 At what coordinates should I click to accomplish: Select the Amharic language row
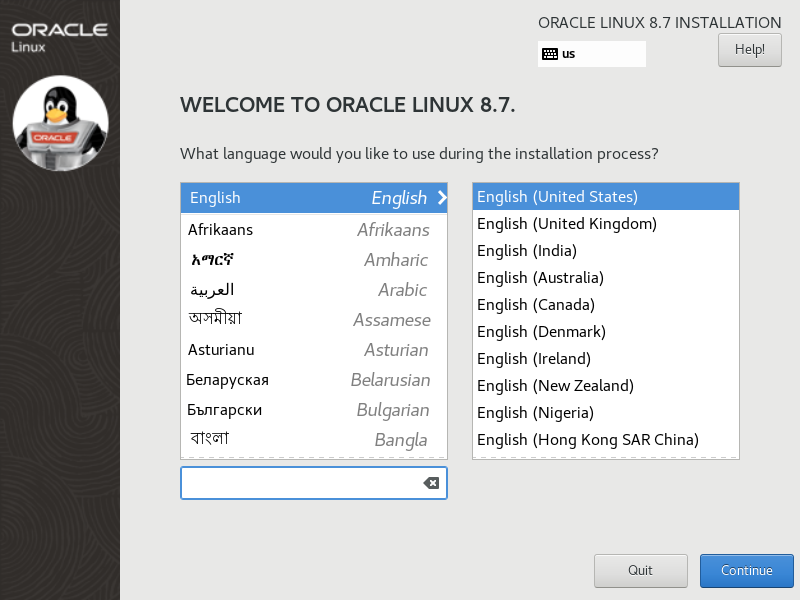pos(314,260)
